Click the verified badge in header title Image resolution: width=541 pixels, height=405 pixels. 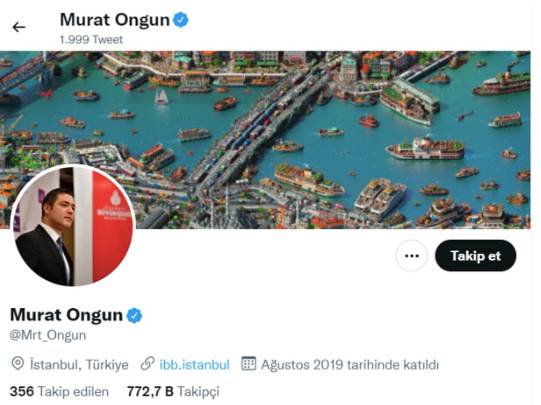point(180,20)
